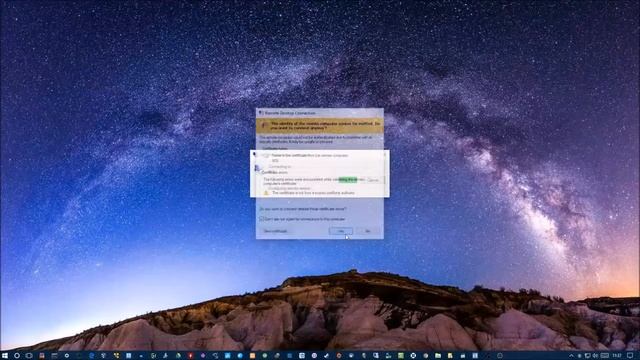Click Yes to connect despite certificate errors

coord(340,231)
